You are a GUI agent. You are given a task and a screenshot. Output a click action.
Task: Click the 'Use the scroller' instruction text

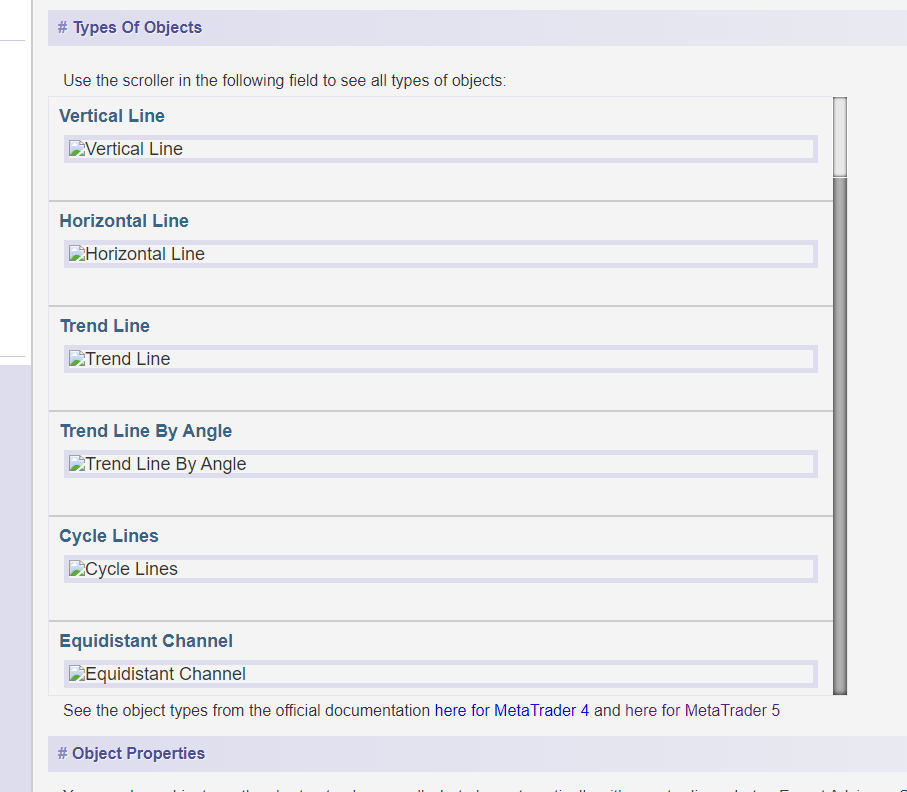coord(285,80)
